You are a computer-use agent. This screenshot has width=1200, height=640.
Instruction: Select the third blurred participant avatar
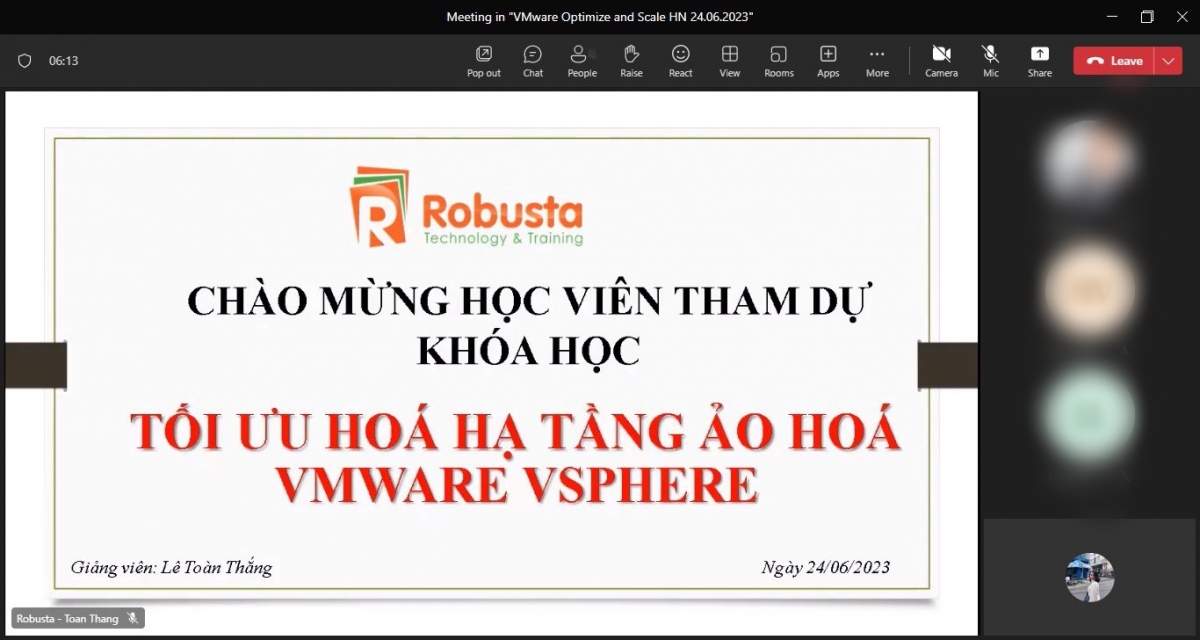(x=1090, y=416)
